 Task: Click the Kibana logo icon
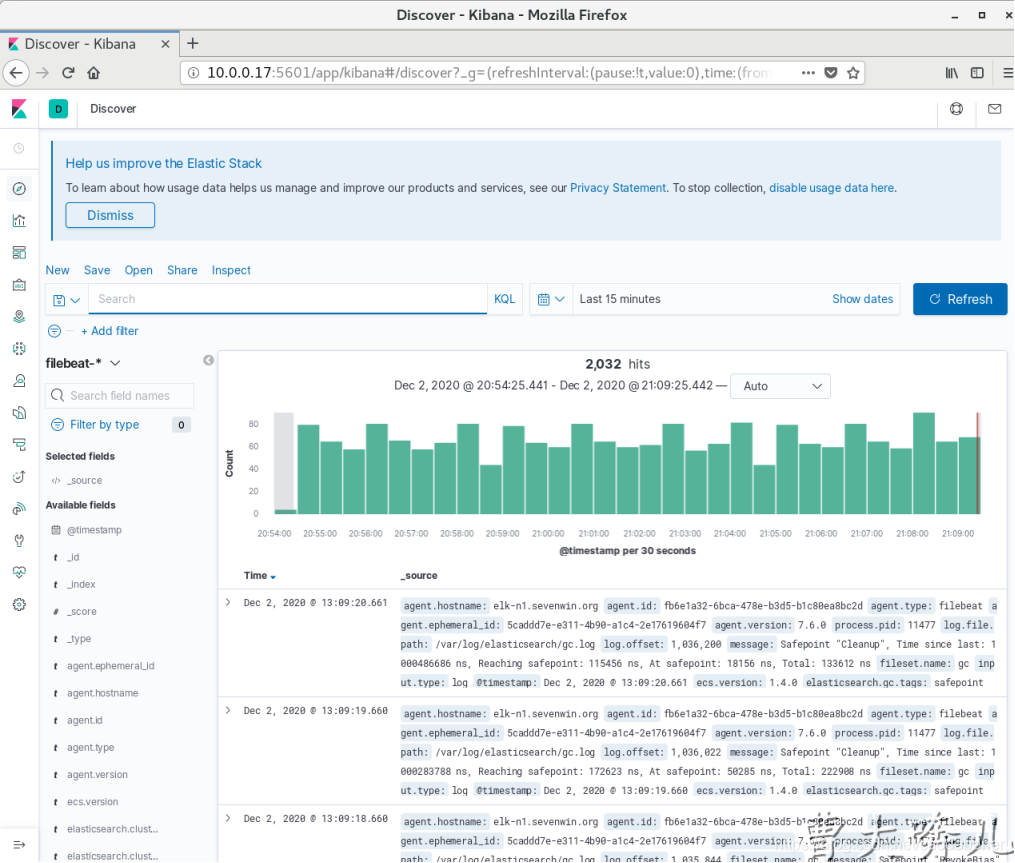(19, 109)
